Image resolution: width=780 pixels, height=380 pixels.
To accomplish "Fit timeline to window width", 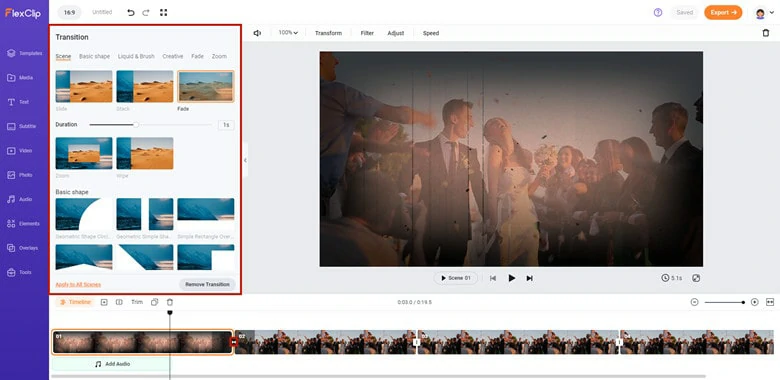I will (770, 302).
